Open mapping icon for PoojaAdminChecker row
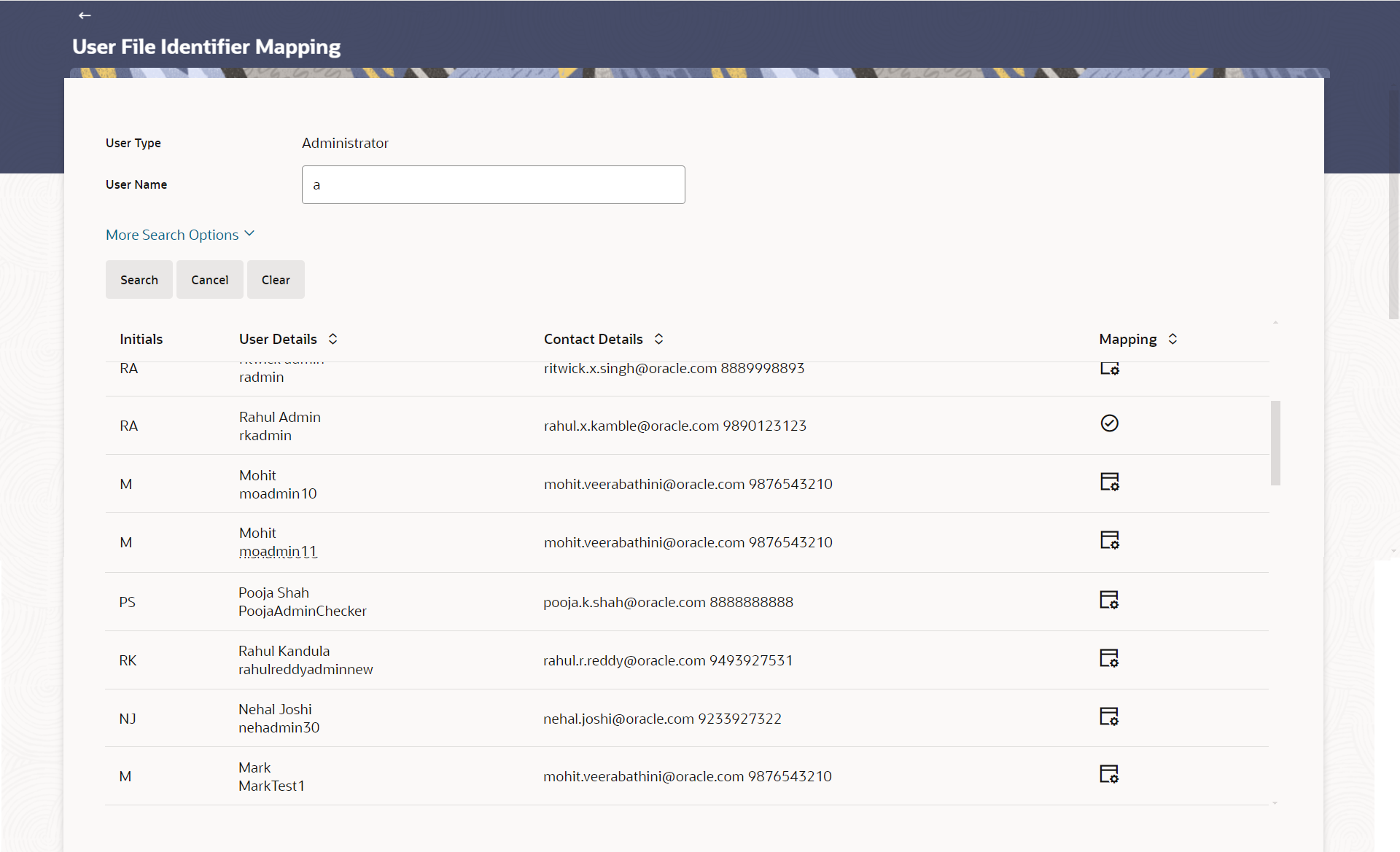1400x852 pixels. pyautogui.click(x=1108, y=600)
